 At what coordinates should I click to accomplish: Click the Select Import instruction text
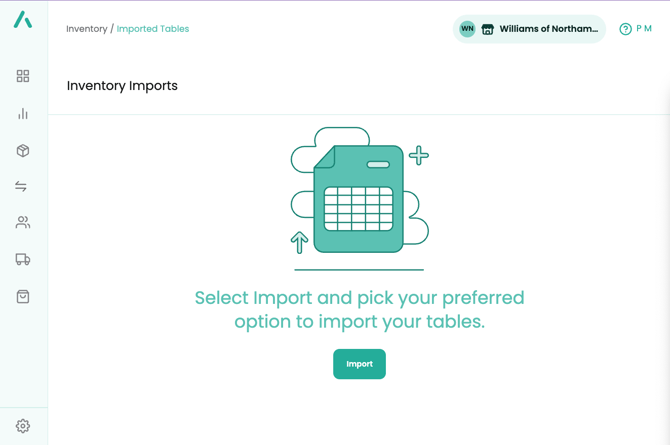click(x=359, y=309)
